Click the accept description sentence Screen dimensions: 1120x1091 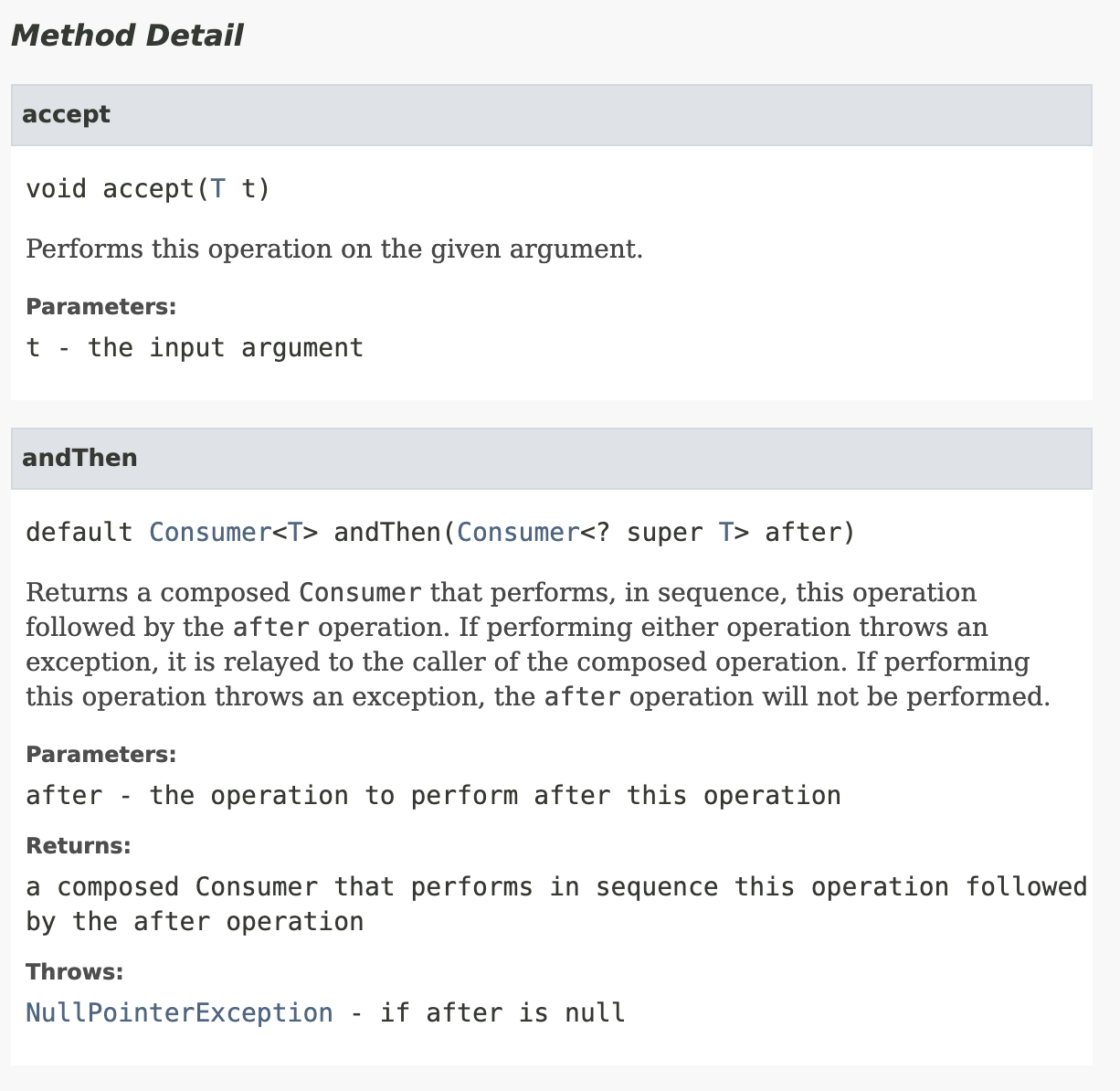(334, 249)
